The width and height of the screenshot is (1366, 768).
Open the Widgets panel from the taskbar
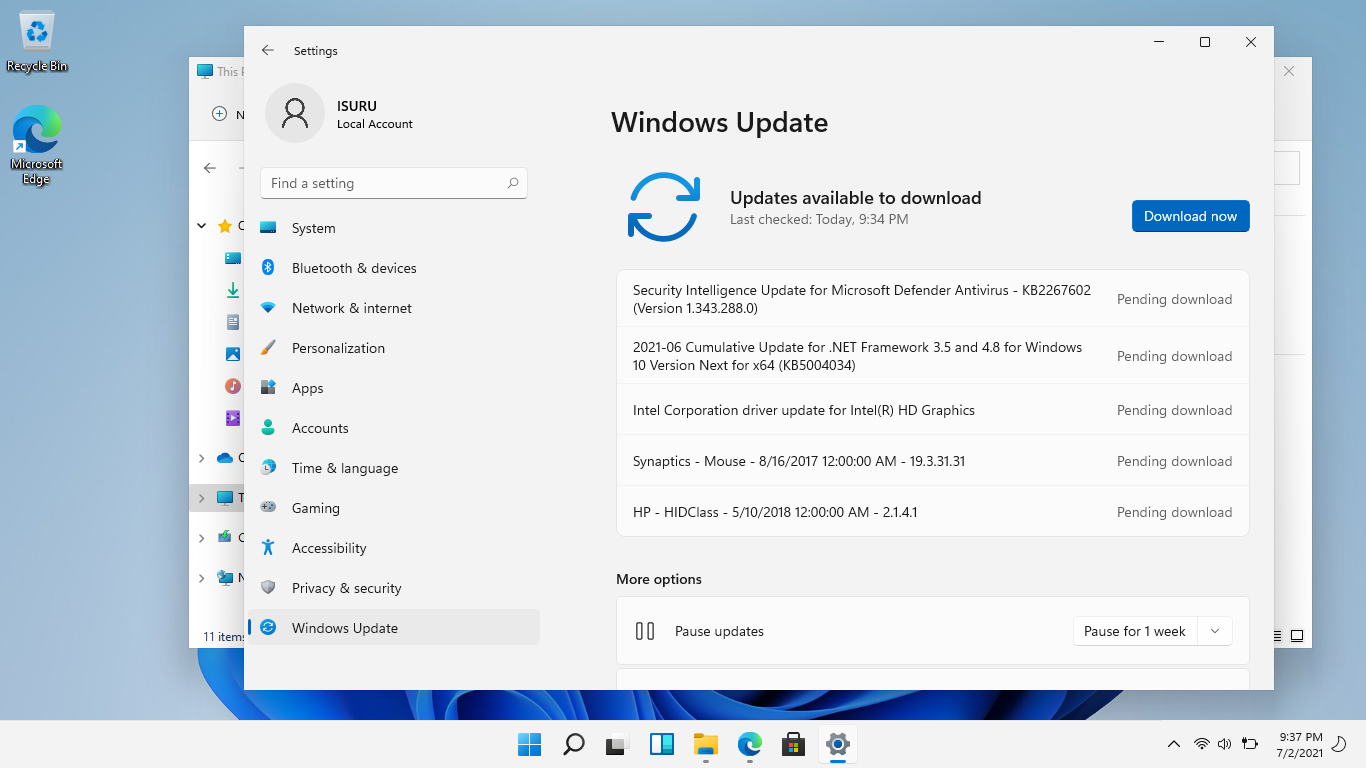[x=661, y=744]
